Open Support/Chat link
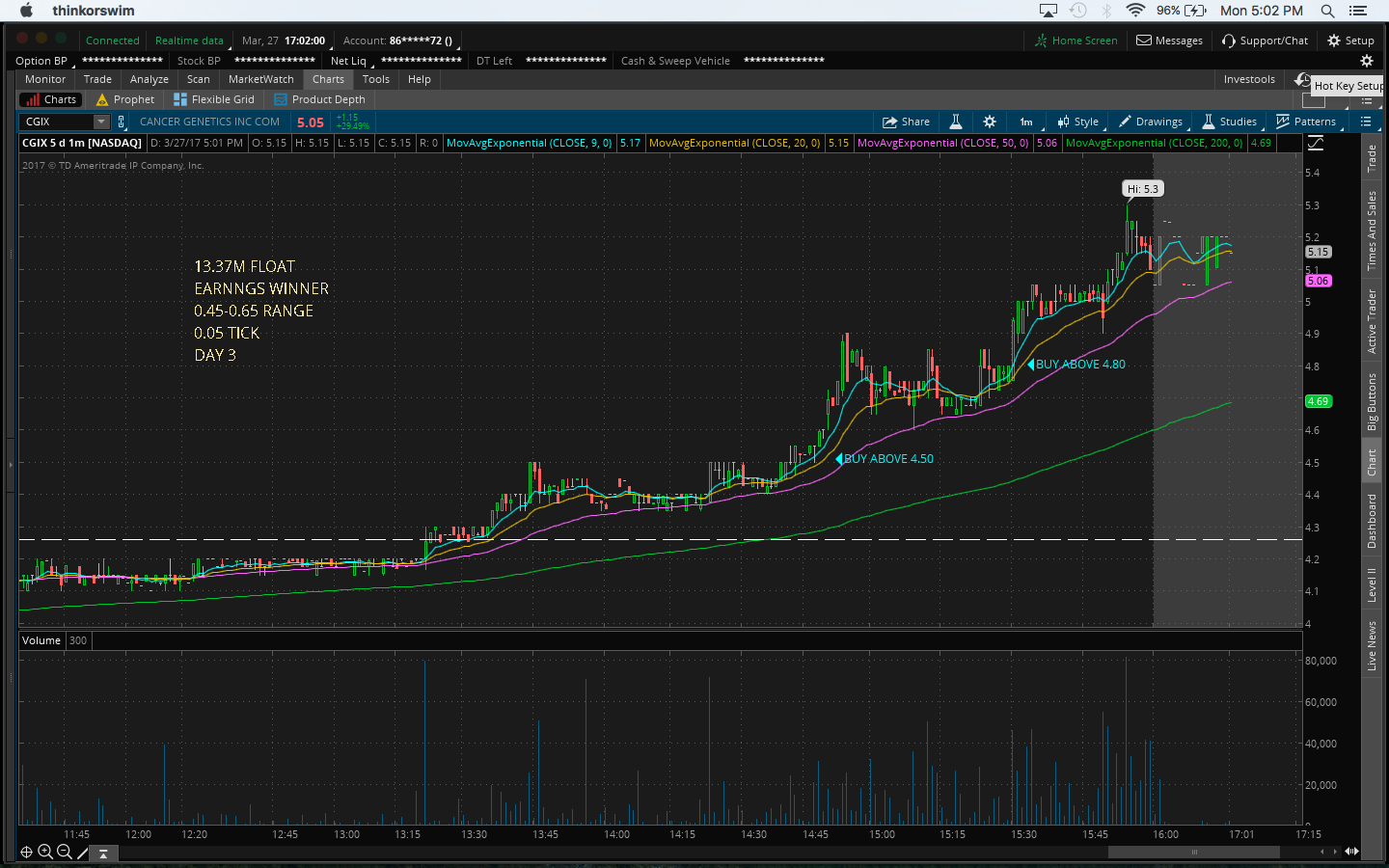This screenshot has width=1389, height=868. pyautogui.click(x=1265, y=41)
